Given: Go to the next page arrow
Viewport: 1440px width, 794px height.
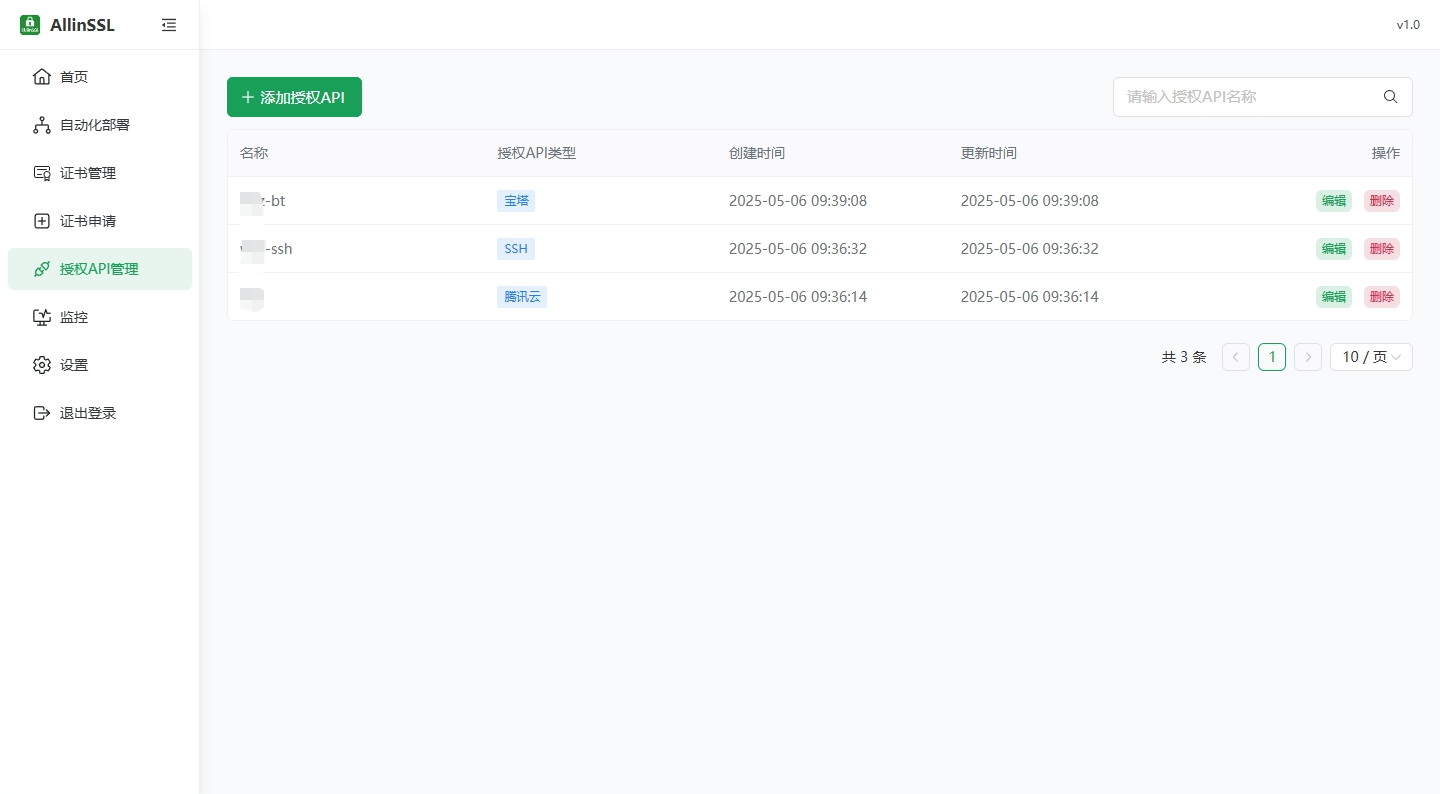Looking at the screenshot, I should click(x=1308, y=357).
